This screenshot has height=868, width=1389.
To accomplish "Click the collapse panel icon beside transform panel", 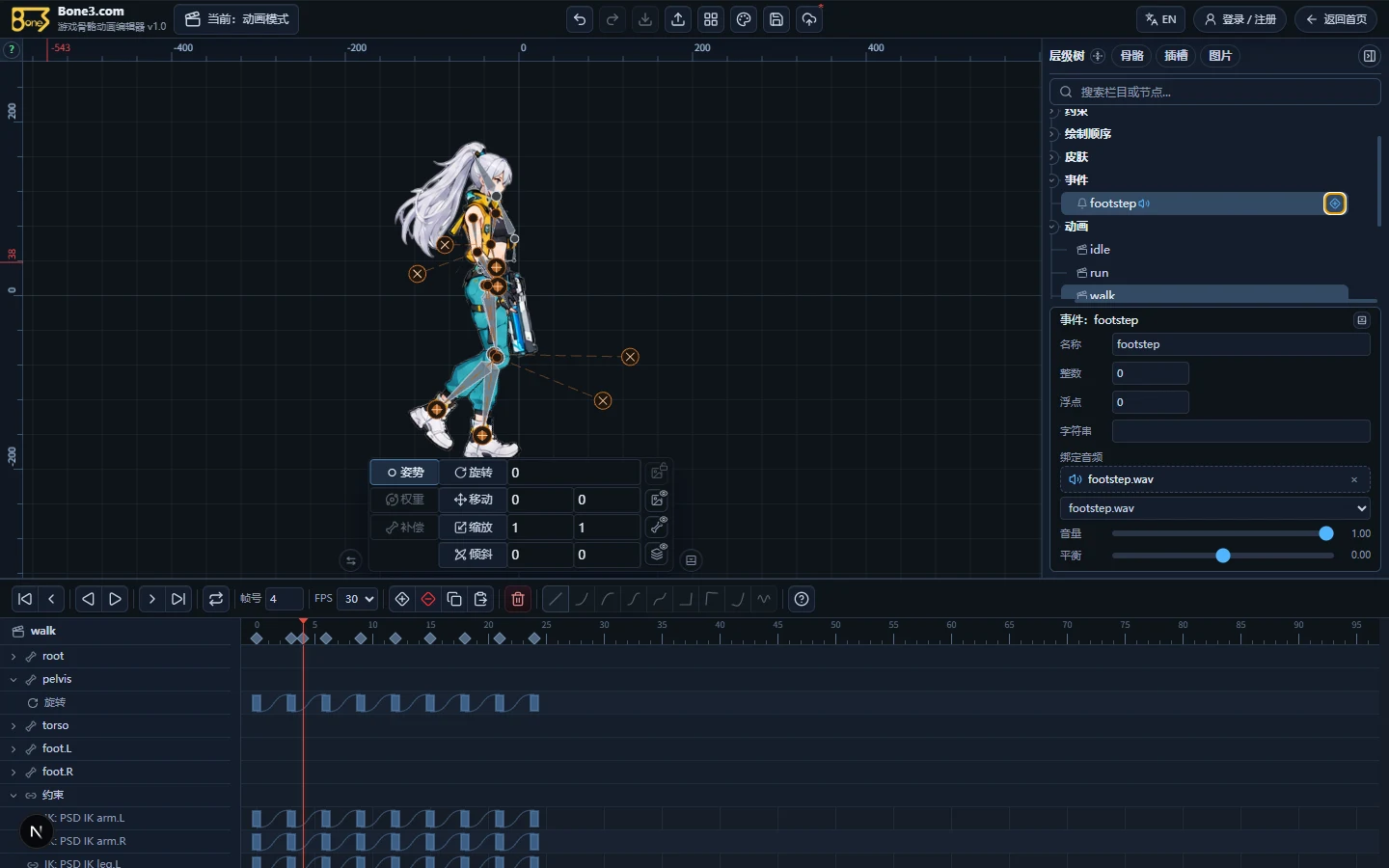I will (x=691, y=560).
